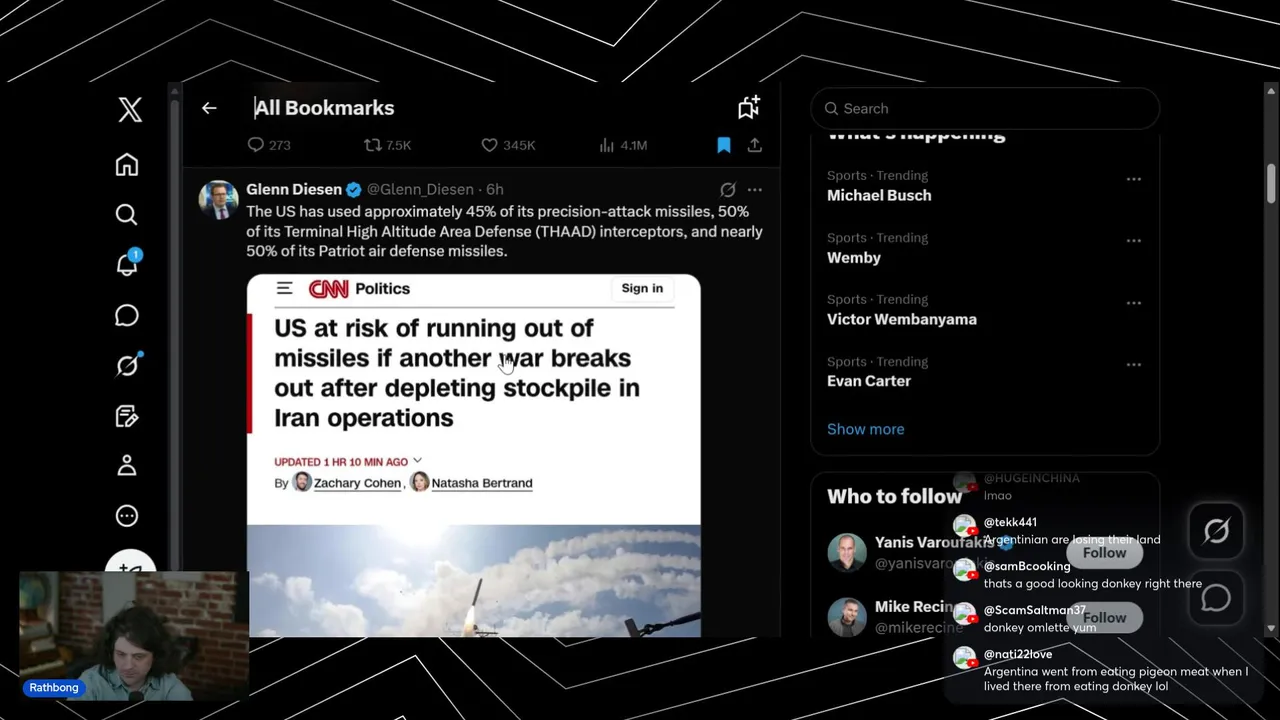1280x720 pixels.
Task: Open the X logo home
Action: (130, 109)
